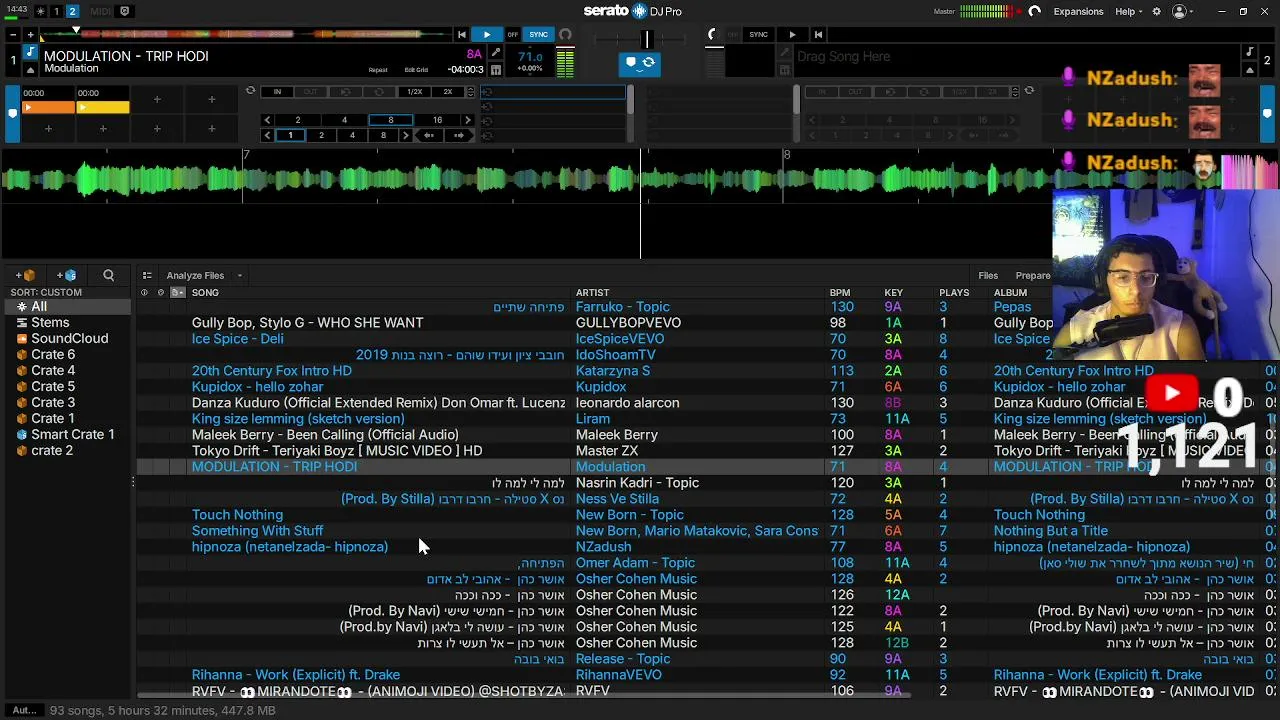Eject deck 2 using the triangle icon

pos(1249,70)
